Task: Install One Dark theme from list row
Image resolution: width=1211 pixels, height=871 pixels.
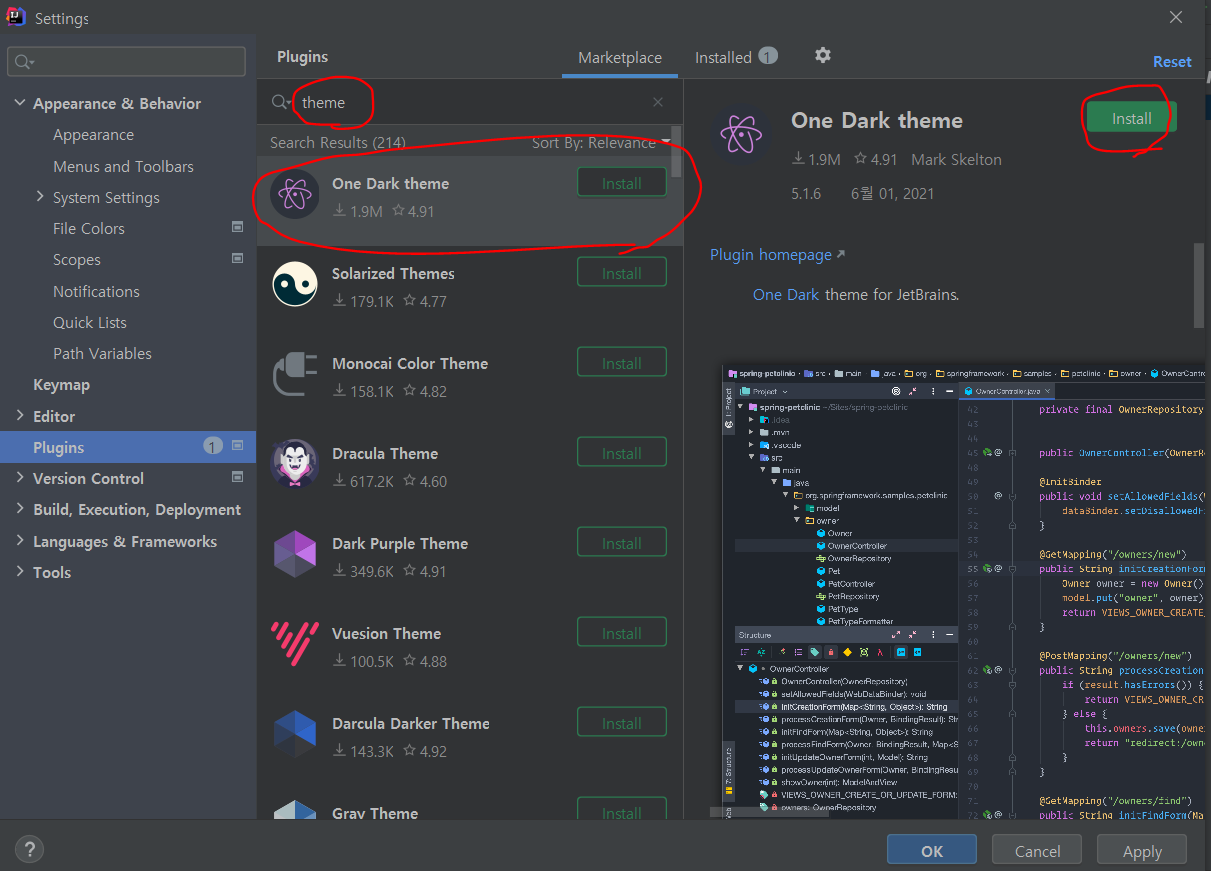Action: 622,183
